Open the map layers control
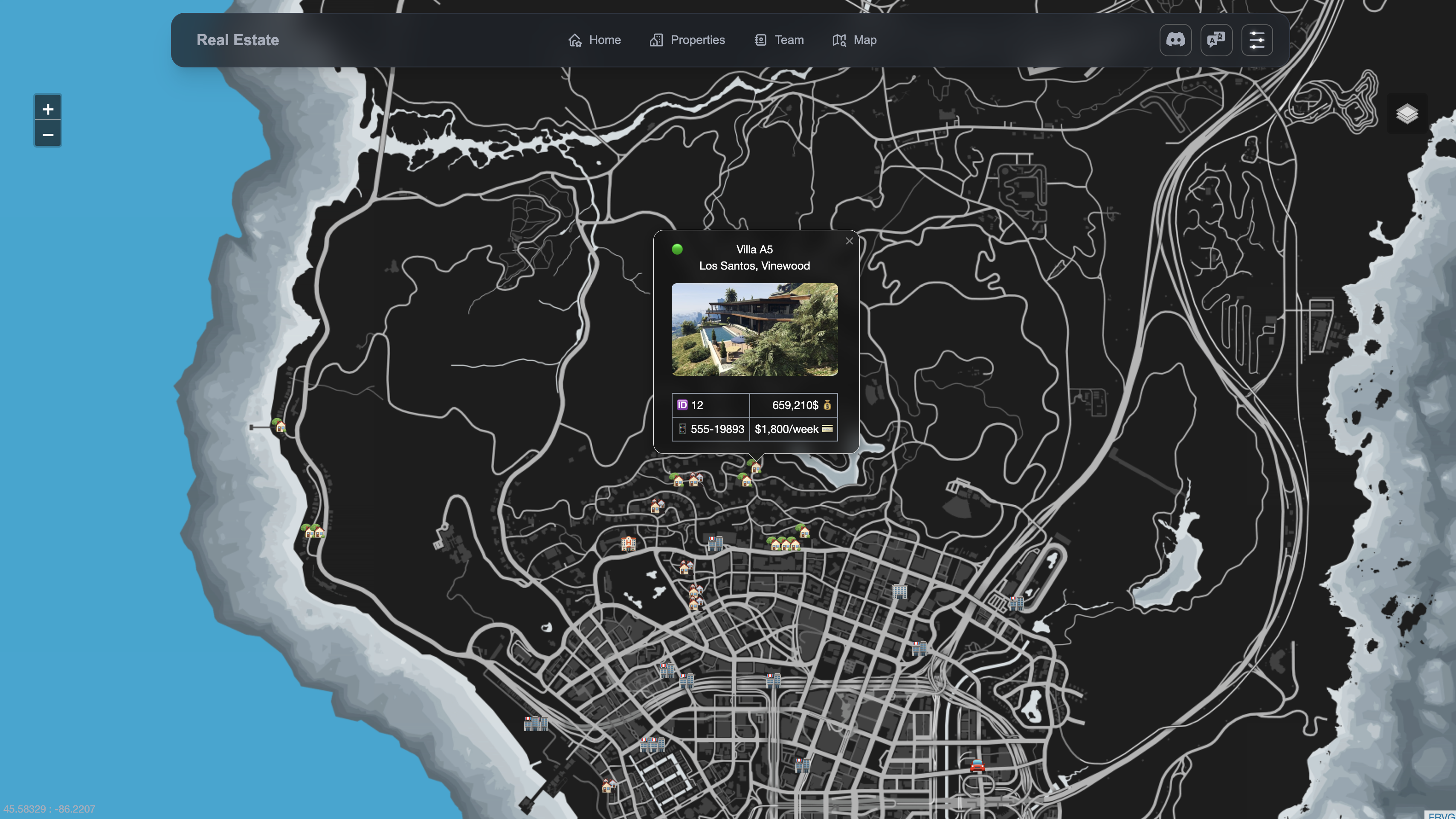Image resolution: width=1456 pixels, height=819 pixels. (1407, 113)
